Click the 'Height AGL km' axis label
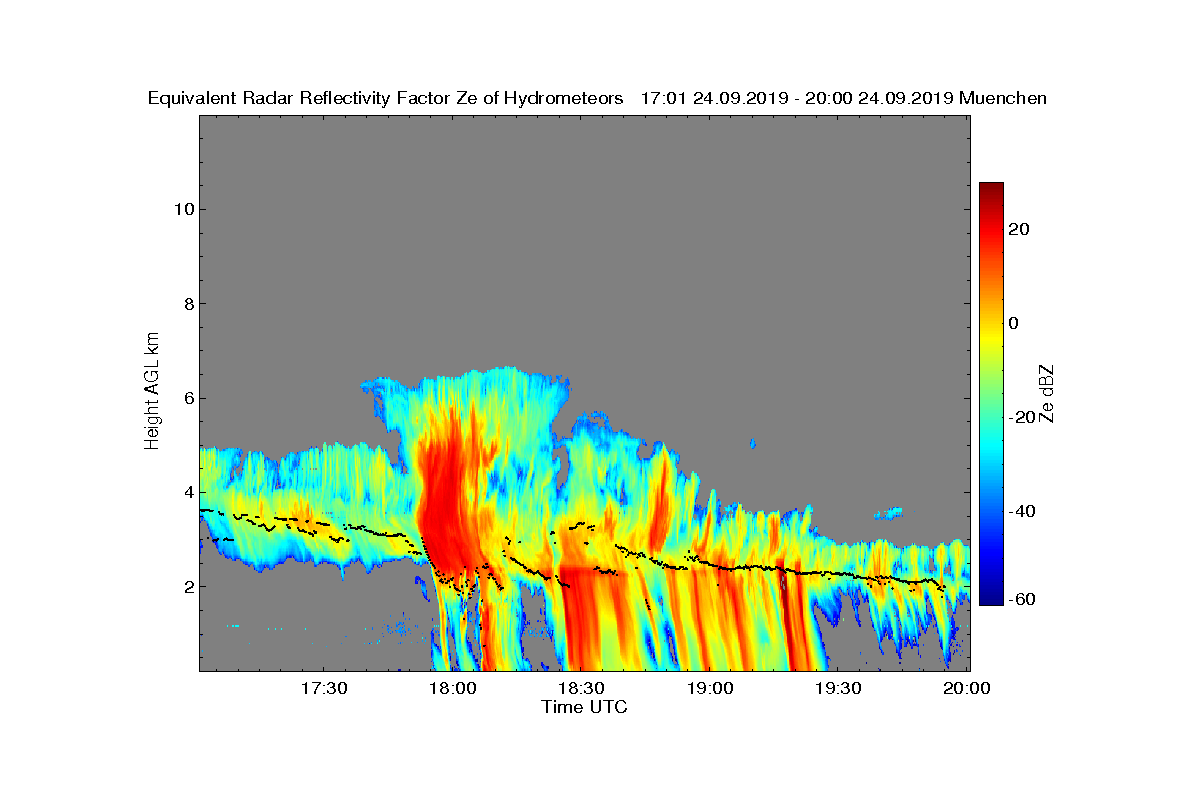1200x800 pixels. pos(152,392)
